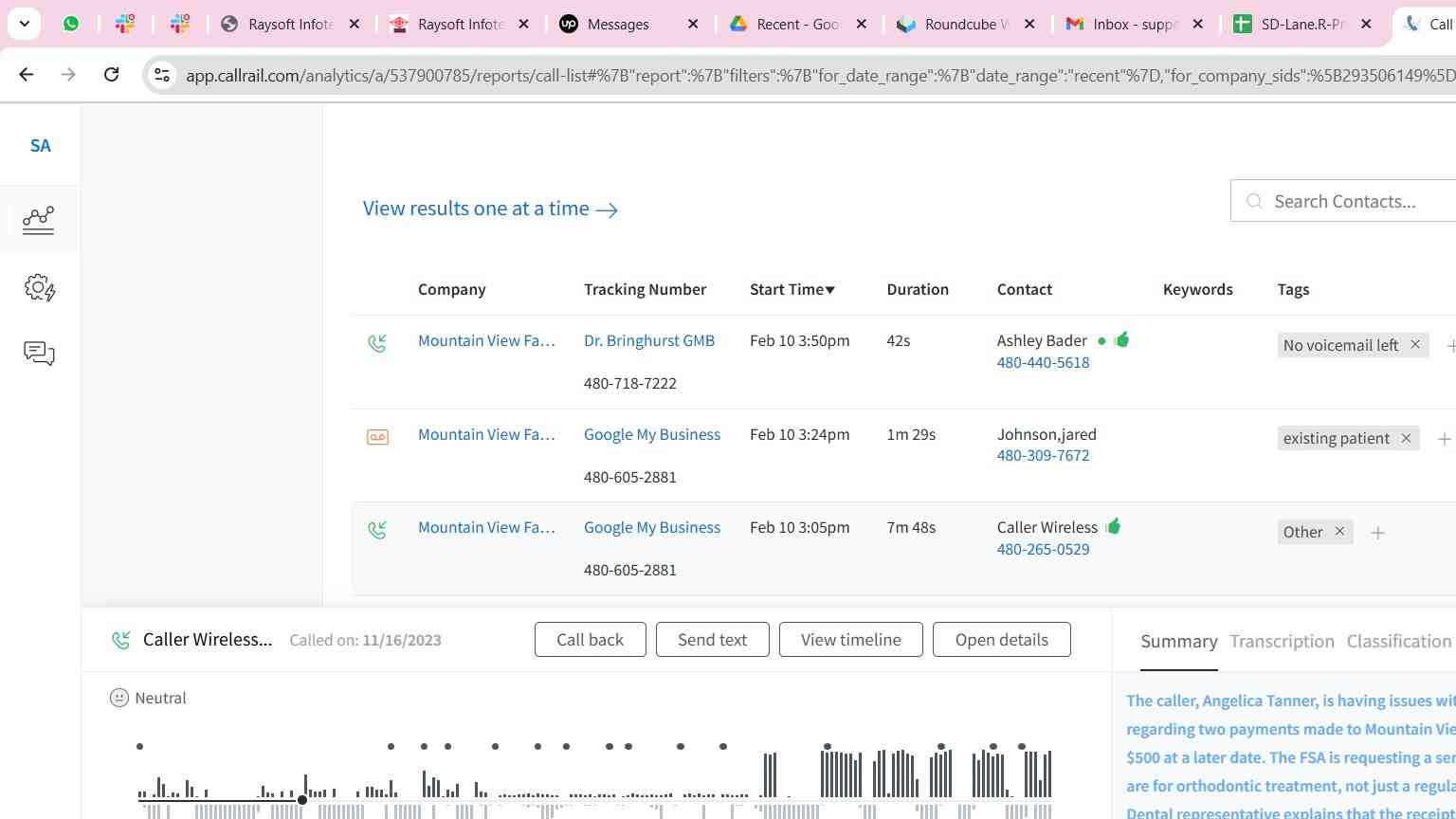The image size is (1456, 819).
Task: Click phone number 480-265-0529
Action: click(1043, 549)
